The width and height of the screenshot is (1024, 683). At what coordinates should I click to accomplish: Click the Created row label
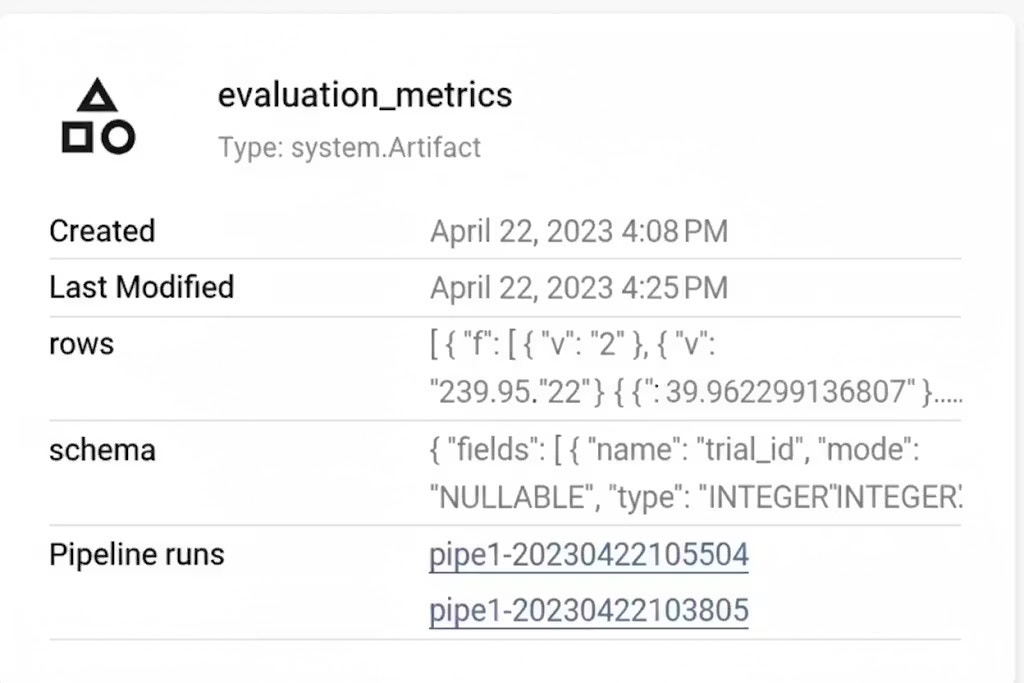[x=101, y=231]
